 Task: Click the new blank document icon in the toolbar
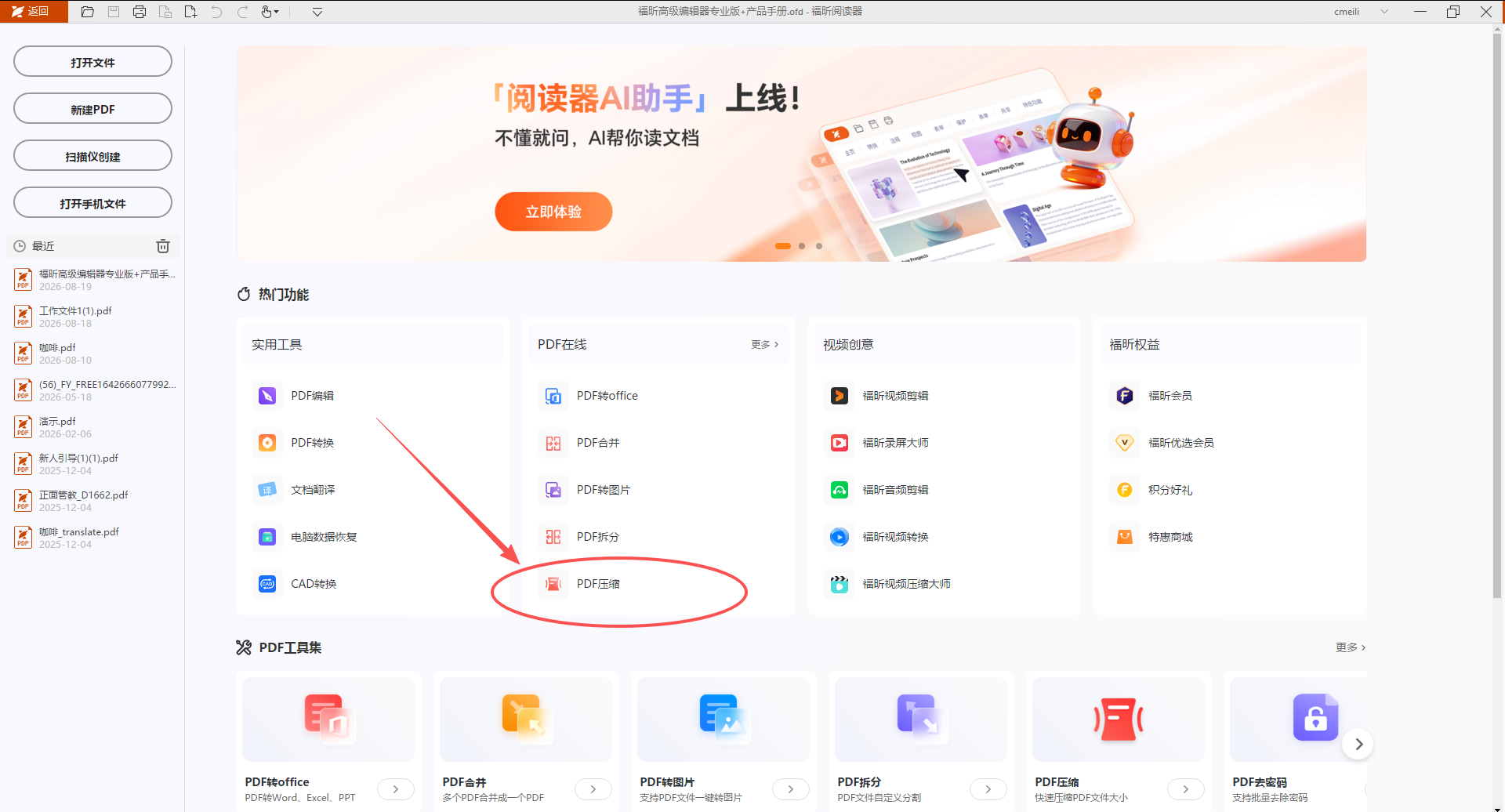click(190, 12)
